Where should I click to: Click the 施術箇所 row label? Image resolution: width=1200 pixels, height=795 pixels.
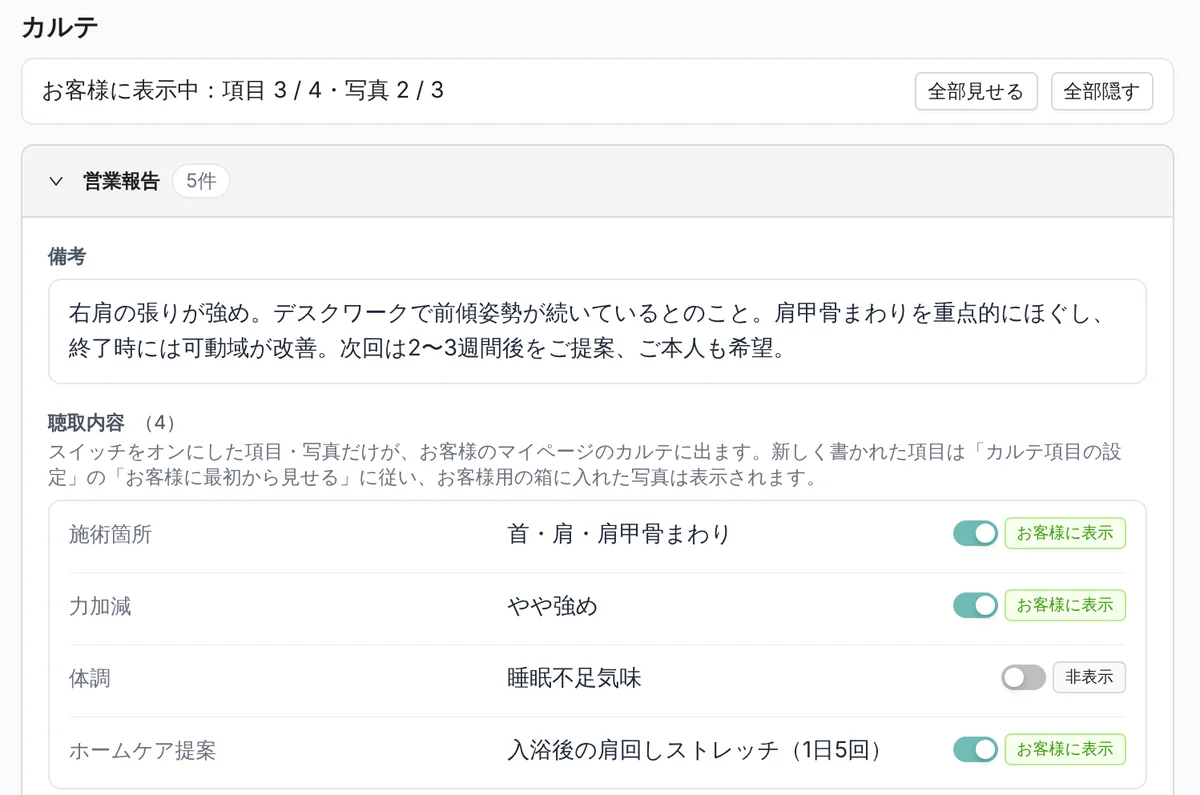(x=110, y=535)
